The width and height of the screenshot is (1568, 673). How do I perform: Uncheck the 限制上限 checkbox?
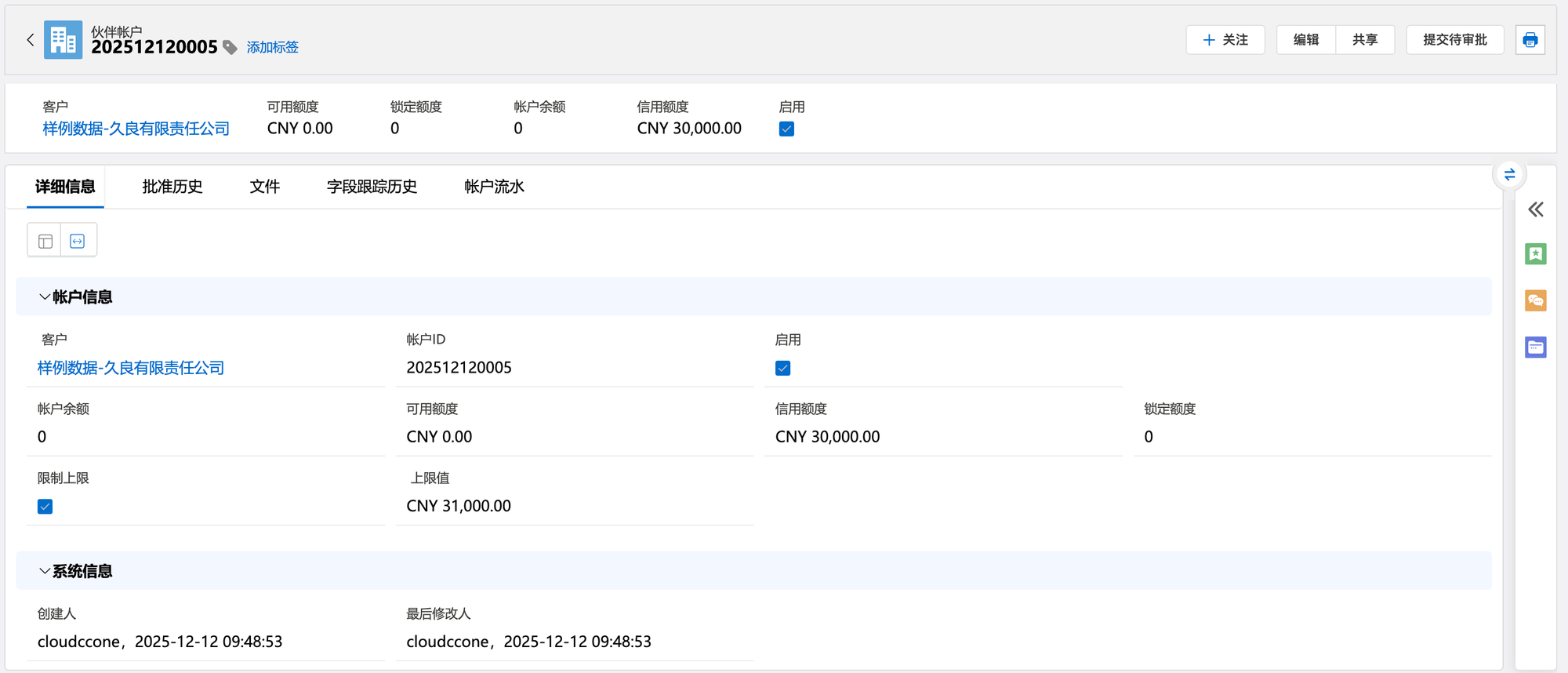[45, 507]
